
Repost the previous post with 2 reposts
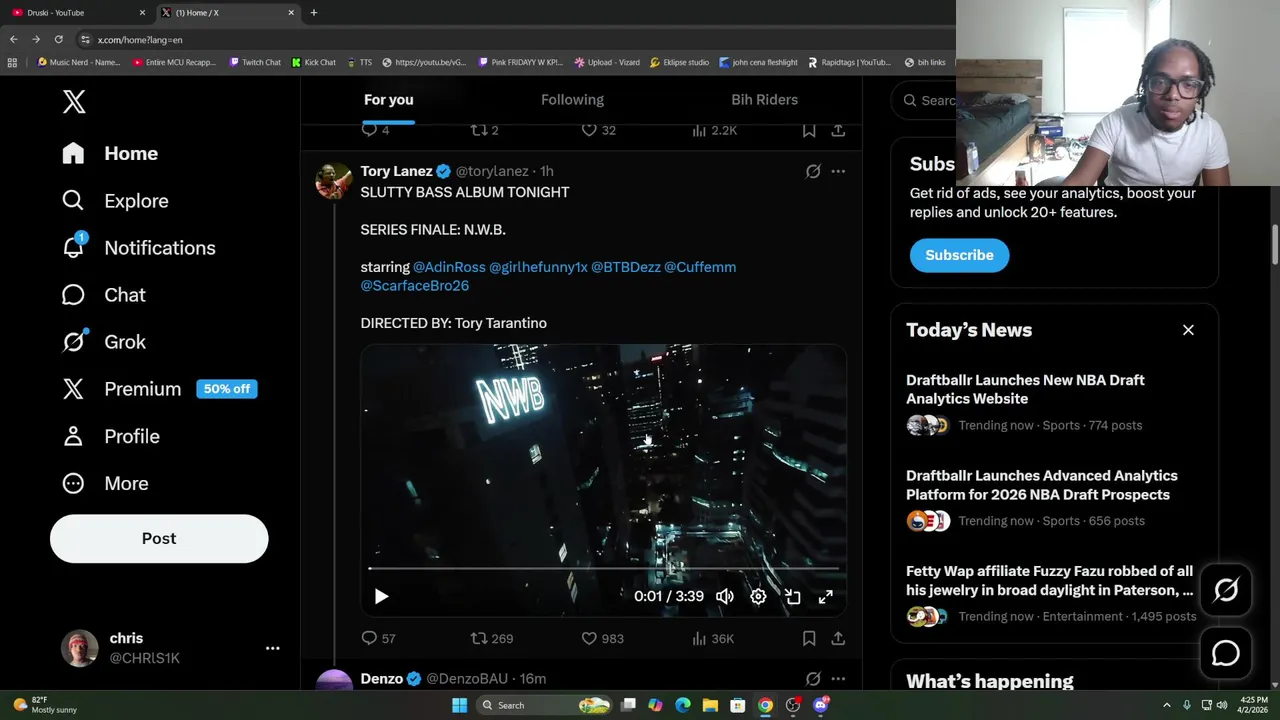484,130
